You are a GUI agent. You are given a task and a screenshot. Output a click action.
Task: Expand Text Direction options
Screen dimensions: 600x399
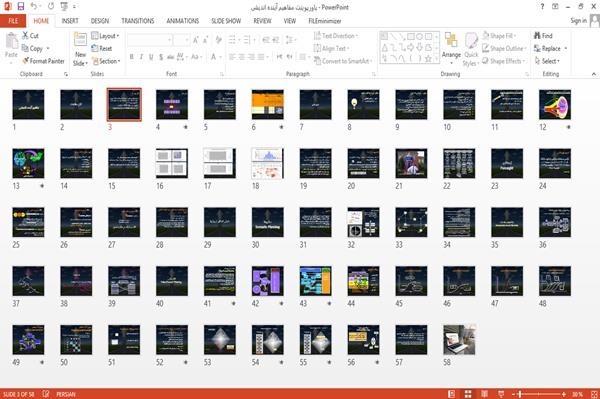[x=336, y=36]
